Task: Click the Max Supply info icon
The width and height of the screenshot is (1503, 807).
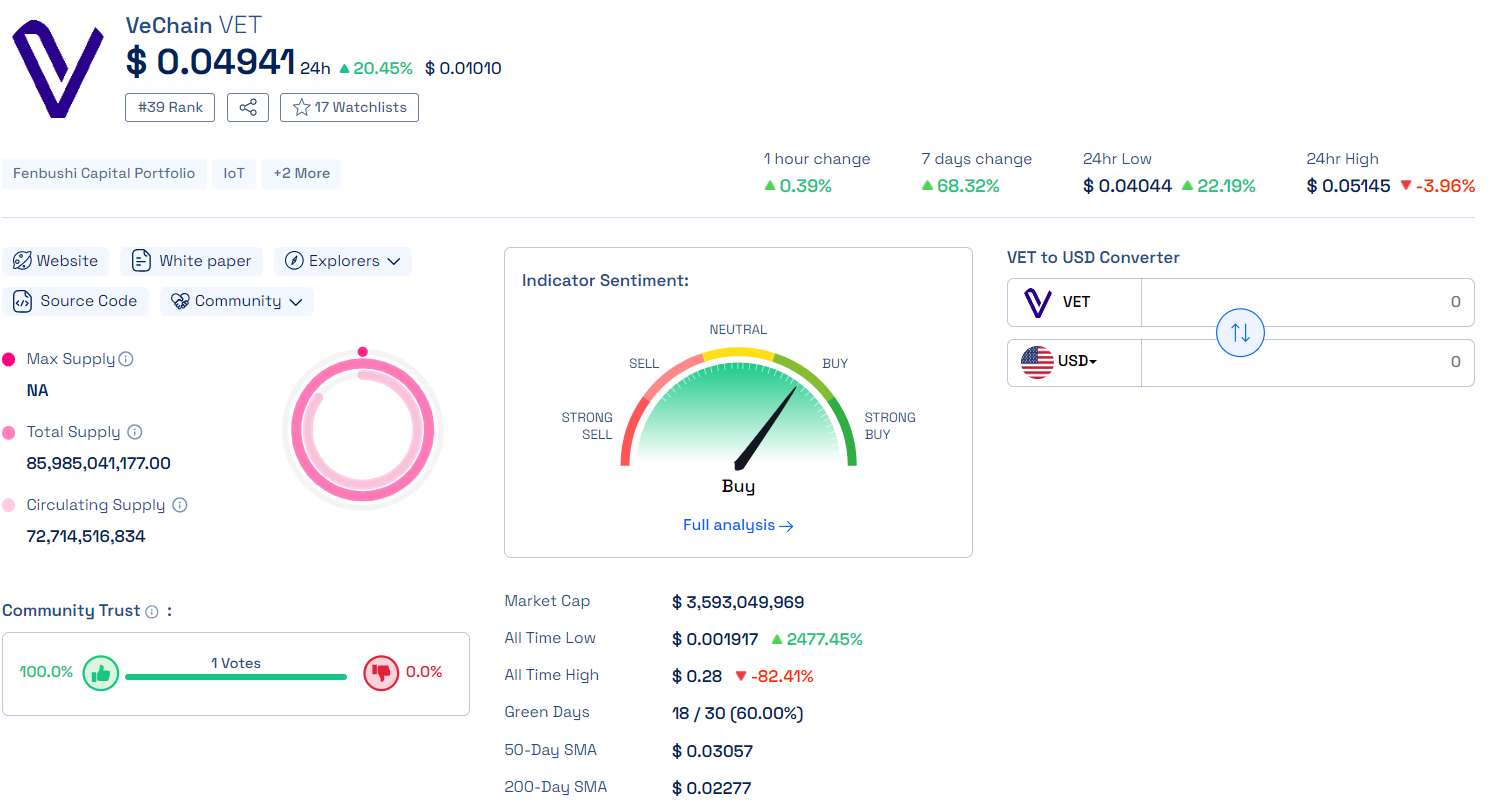Action: [126, 359]
